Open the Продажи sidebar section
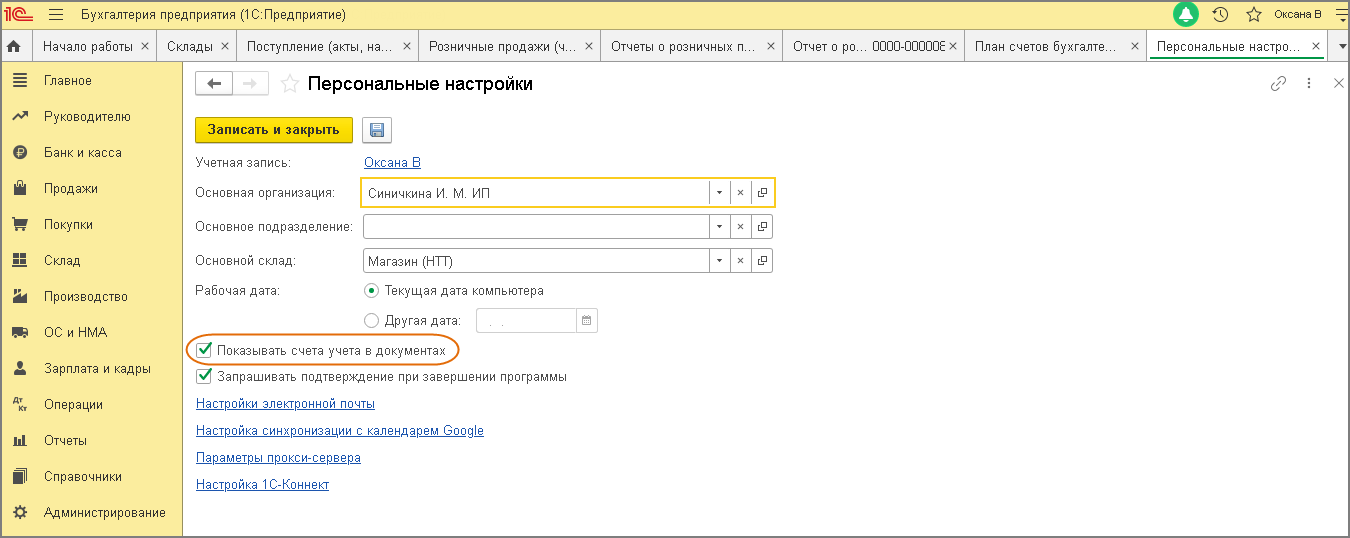 tap(70, 189)
